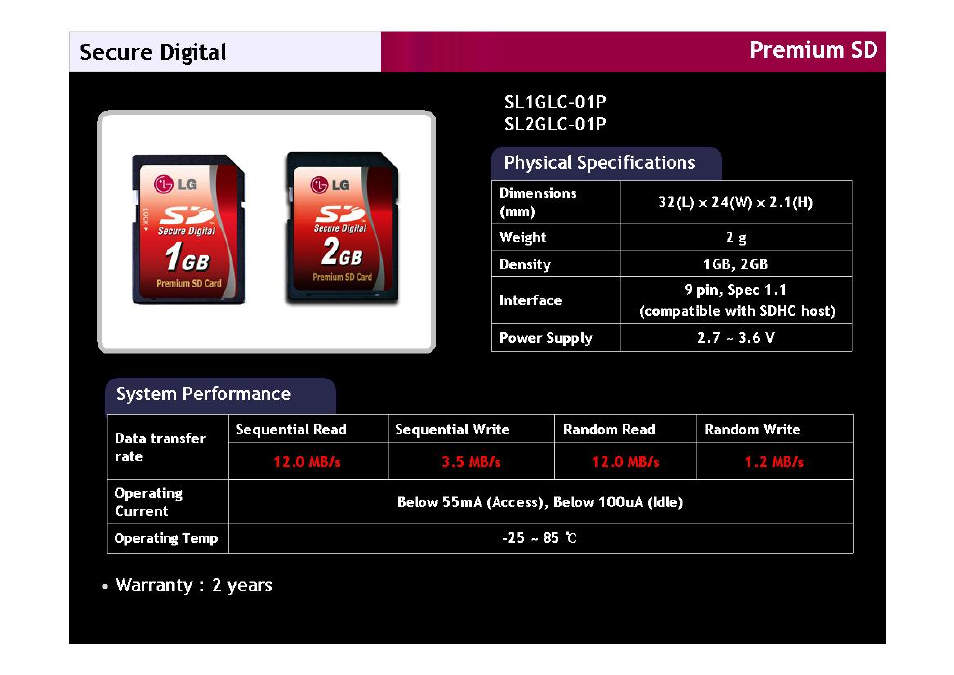Click the 1.2 MB/s value
This screenshot has height=675, width=954.
[774, 462]
